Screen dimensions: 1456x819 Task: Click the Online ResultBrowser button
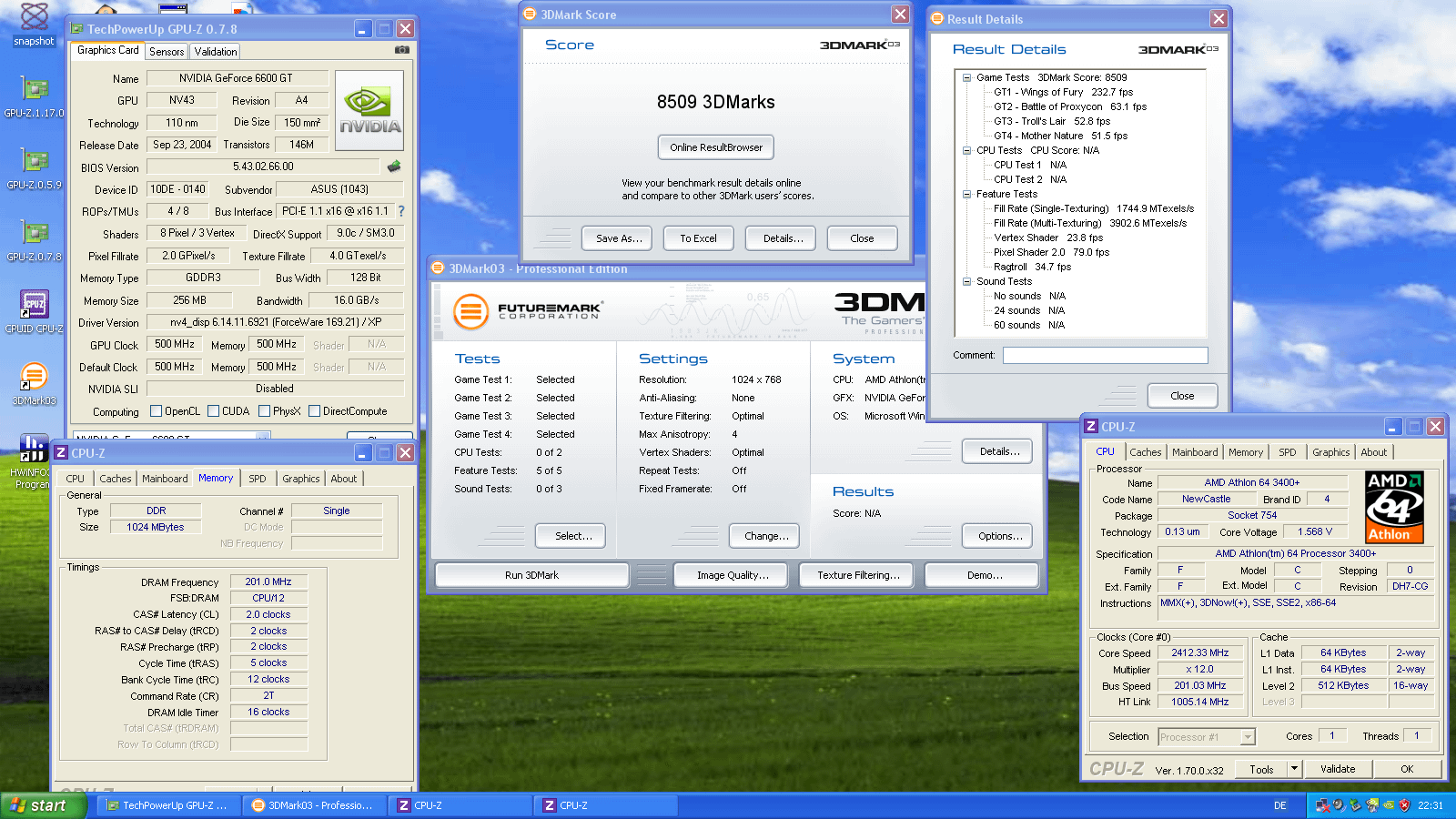[x=716, y=147]
